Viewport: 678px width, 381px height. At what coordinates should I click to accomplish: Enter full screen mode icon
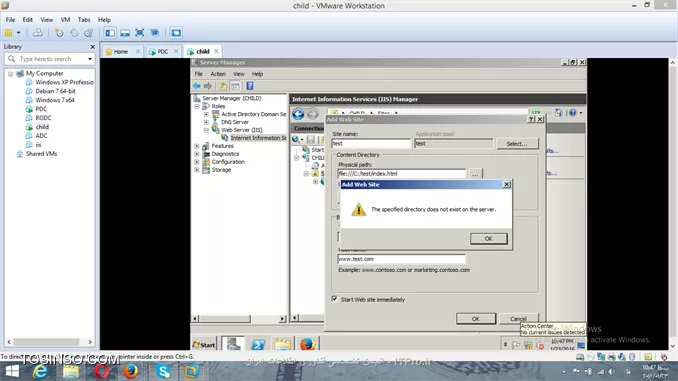pos(140,32)
